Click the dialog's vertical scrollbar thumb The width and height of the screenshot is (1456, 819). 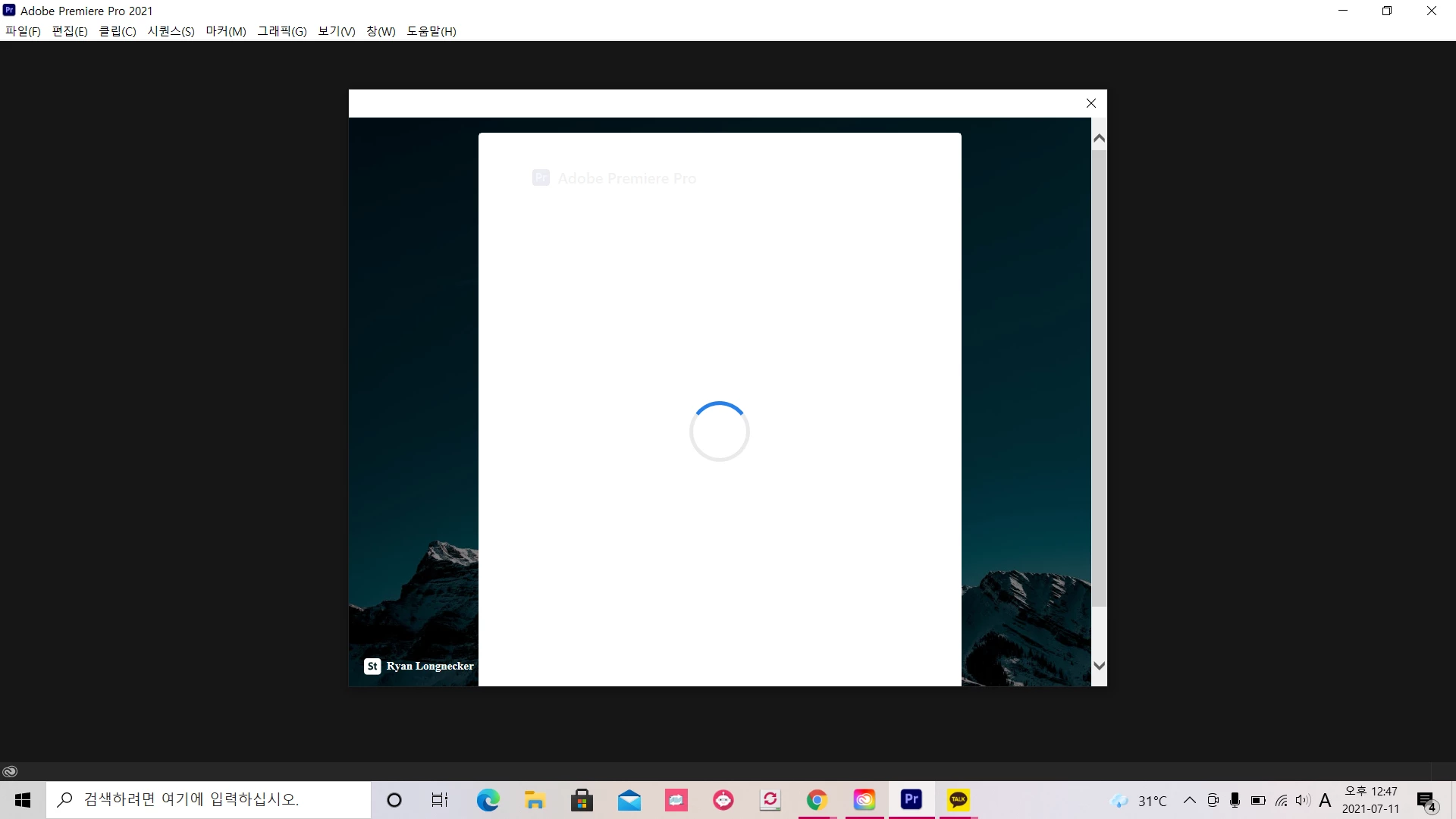click(1099, 379)
